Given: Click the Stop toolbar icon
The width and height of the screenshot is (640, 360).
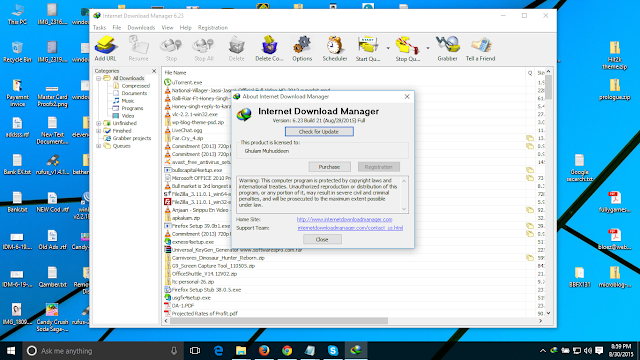Looking at the screenshot, I should point(171,49).
